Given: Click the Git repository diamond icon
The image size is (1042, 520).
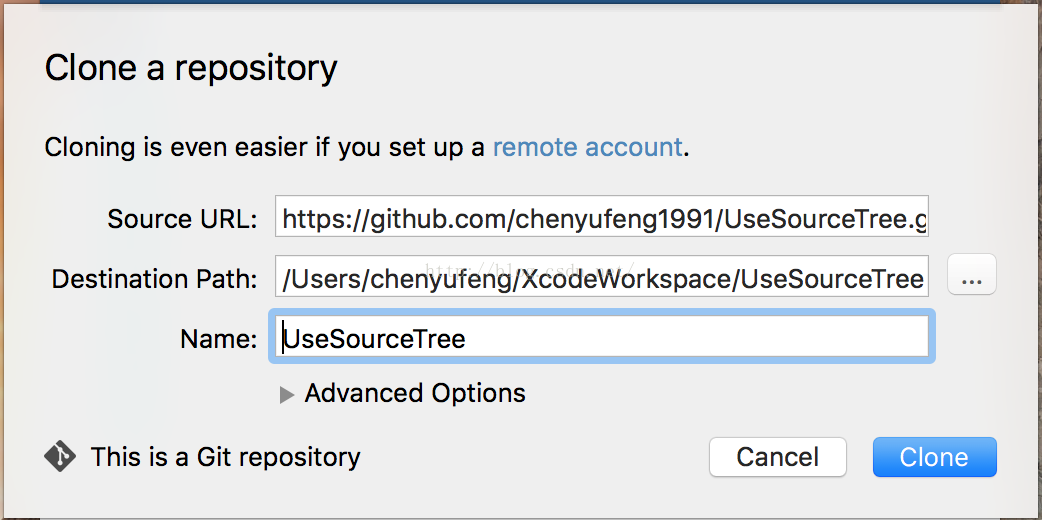Looking at the screenshot, I should click(x=60, y=457).
